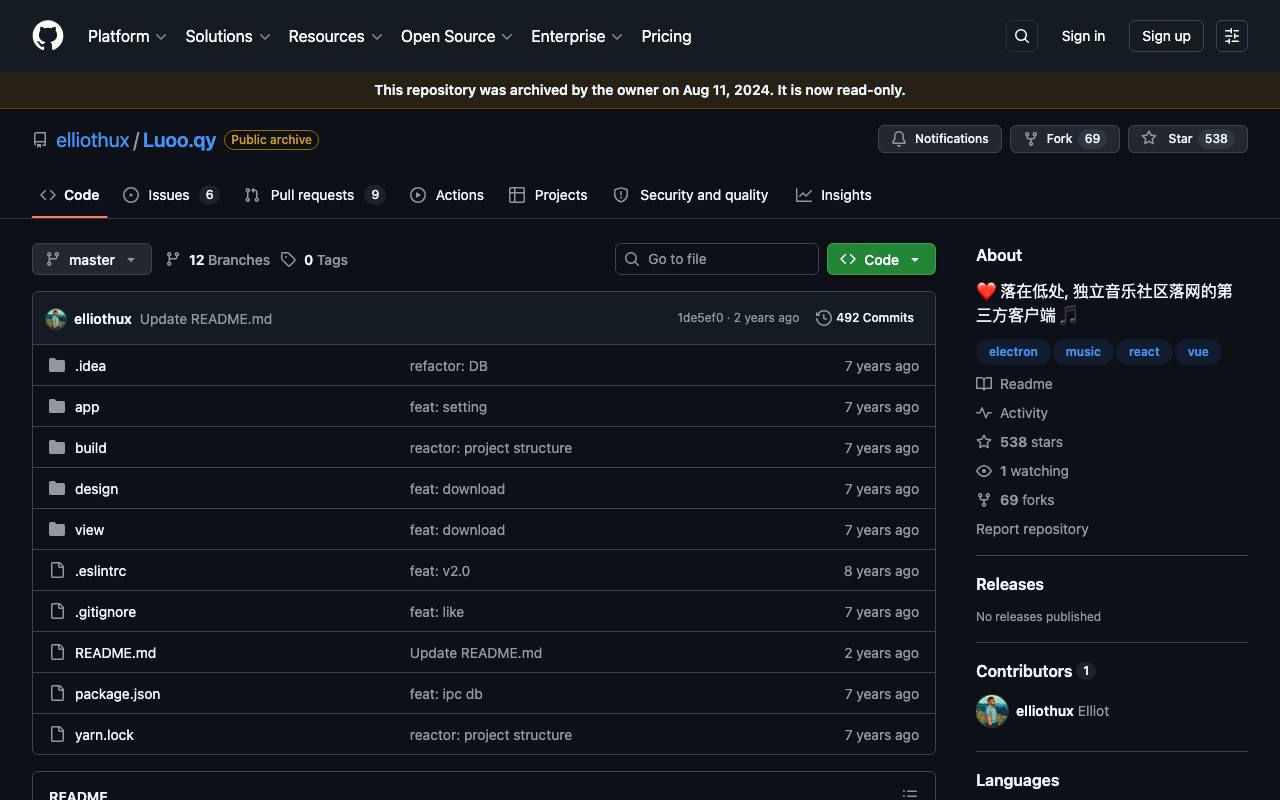Select the music topic tag

pyautogui.click(x=1083, y=352)
